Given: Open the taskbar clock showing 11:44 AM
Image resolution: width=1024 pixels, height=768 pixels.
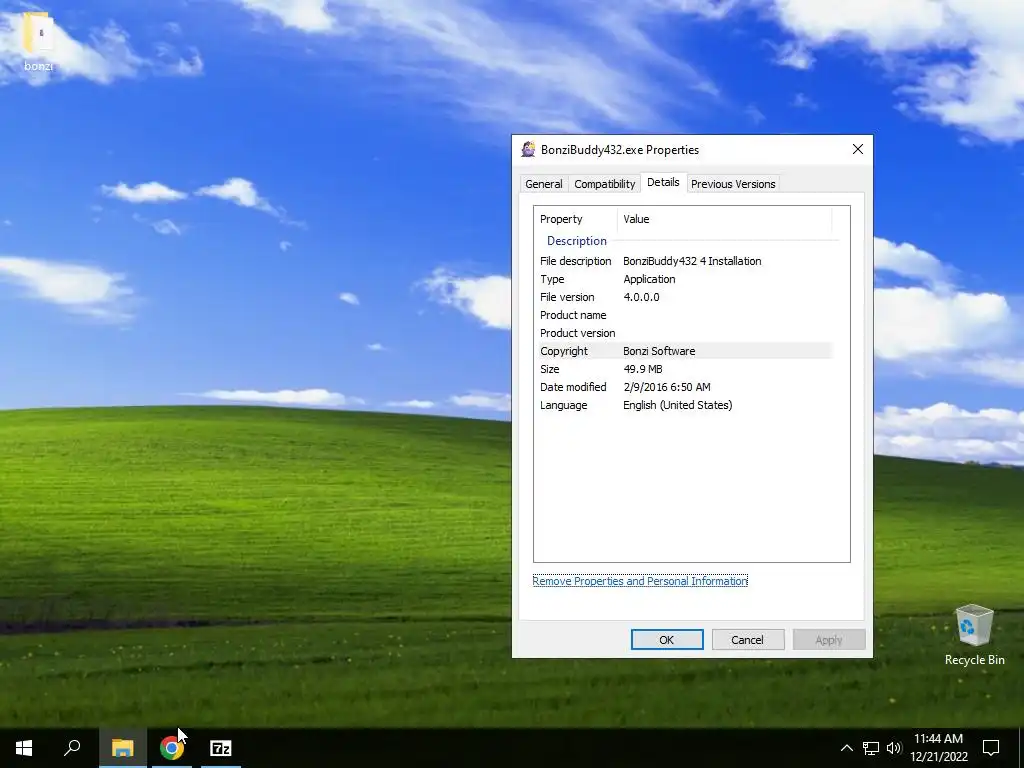Looking at the screenshot, I should 938,748.
